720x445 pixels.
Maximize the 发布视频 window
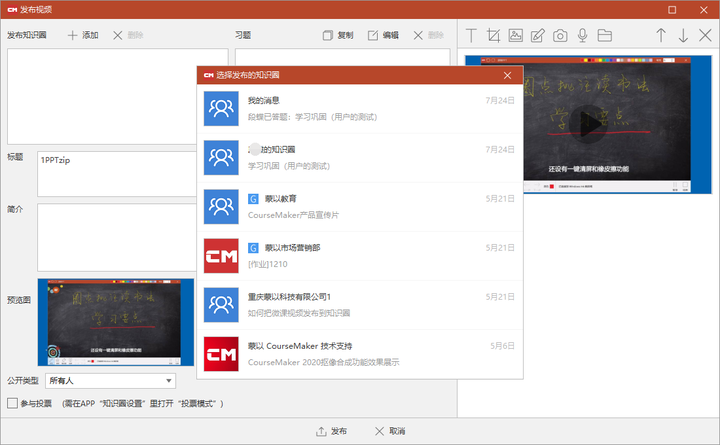(x=672, y=10)
